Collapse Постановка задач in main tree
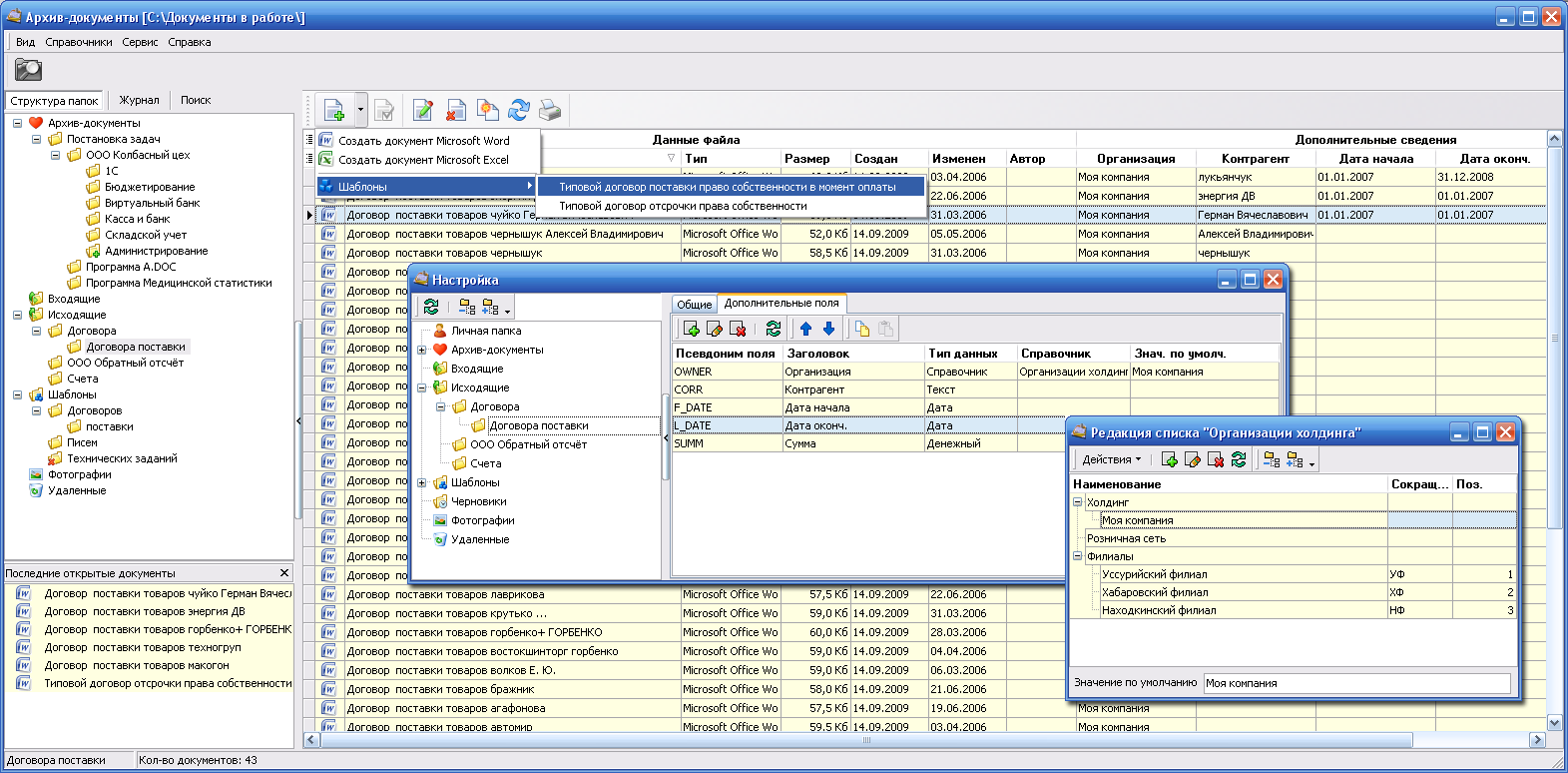The image size is (1568, 773). point(37,139)
